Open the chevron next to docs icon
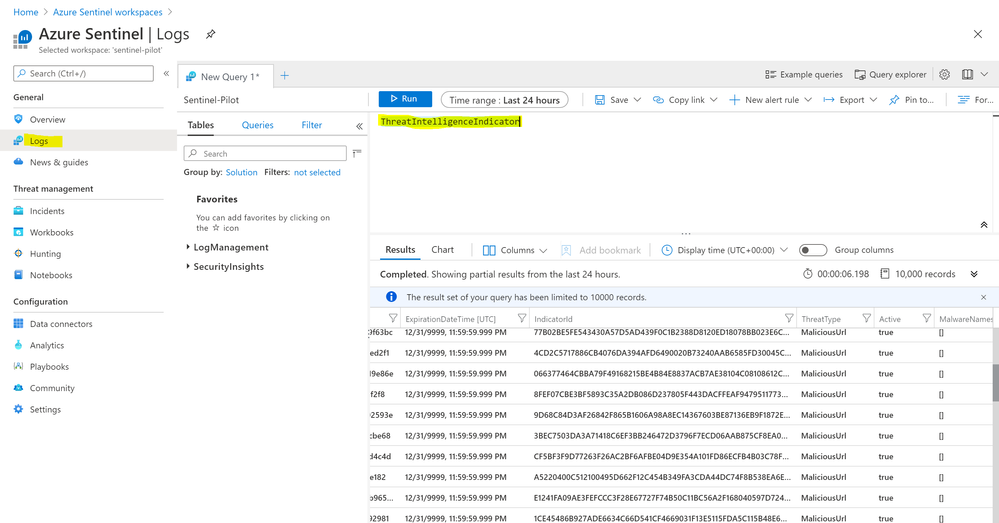The height and width of the screenshot is (523, 999). (x=984, y=75)
